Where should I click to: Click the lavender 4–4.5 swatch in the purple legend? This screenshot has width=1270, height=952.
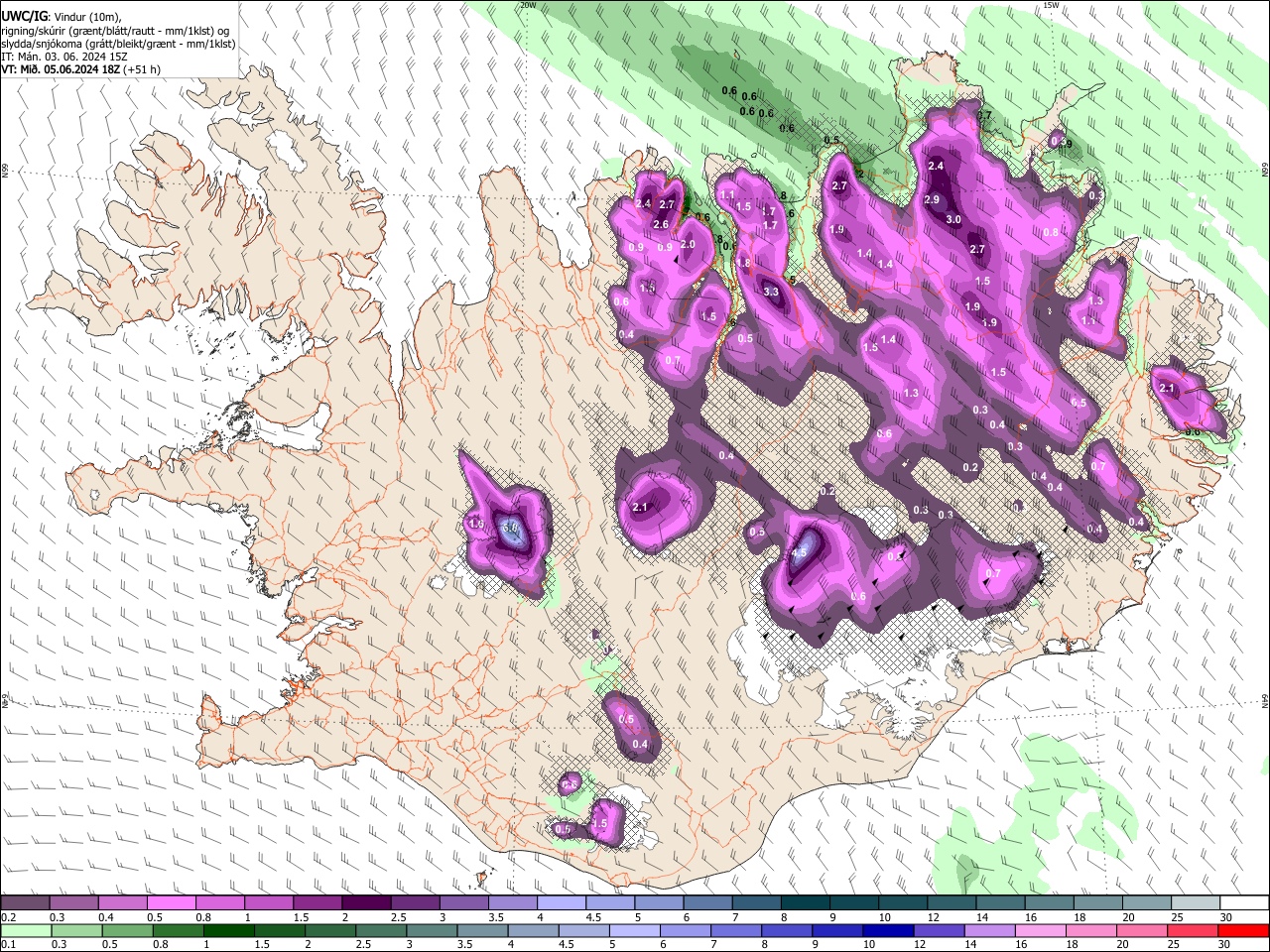pos(562,903)
